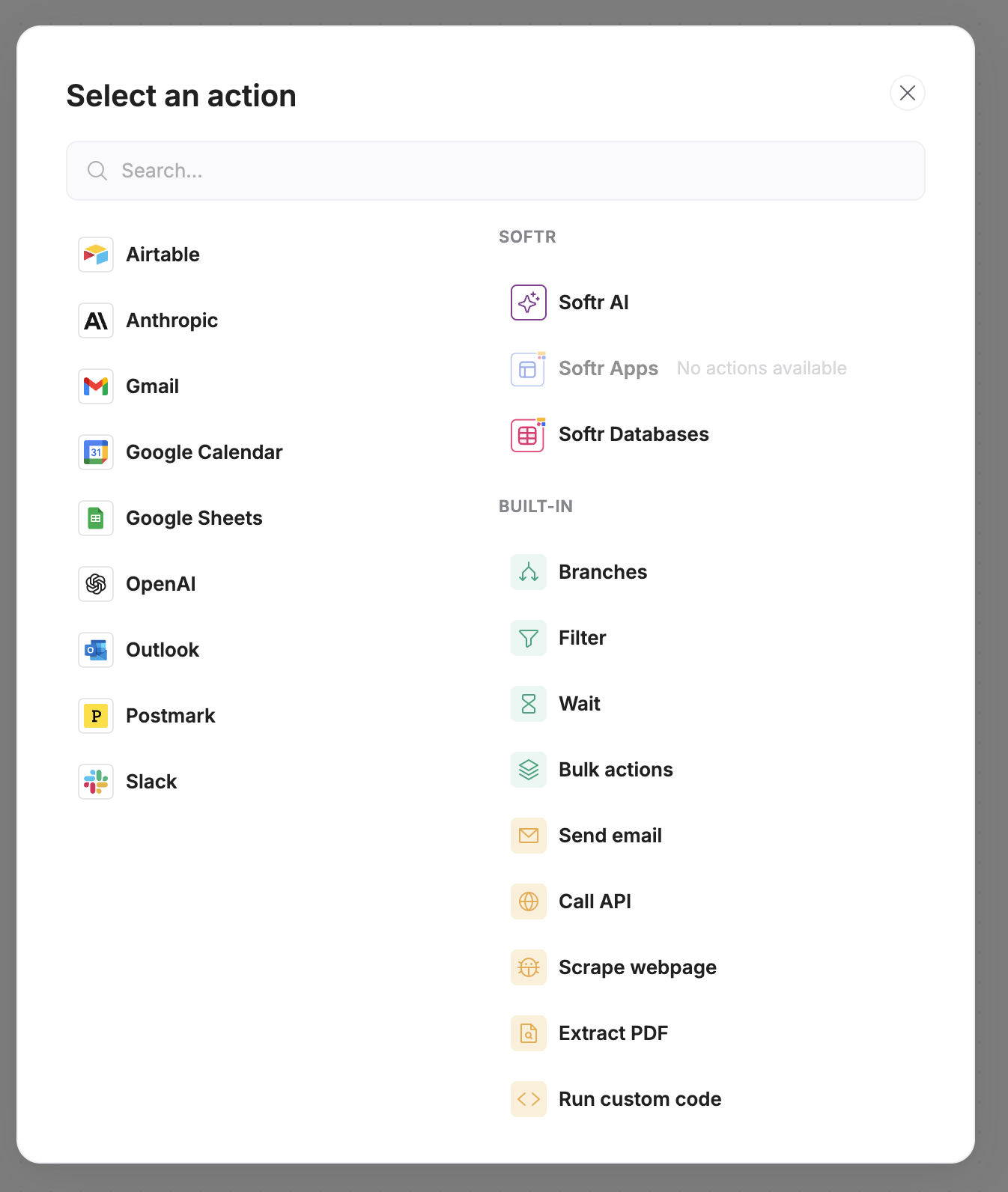1008x1192 pixels.
Task: Select the Gmail icon
Action: 96,386
